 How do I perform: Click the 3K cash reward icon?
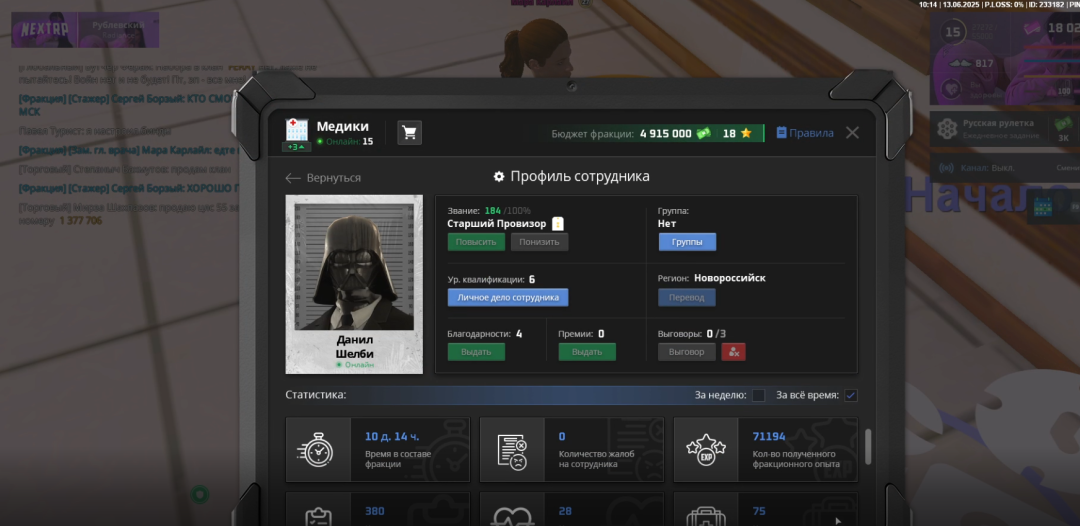(x=1063, y=125)
